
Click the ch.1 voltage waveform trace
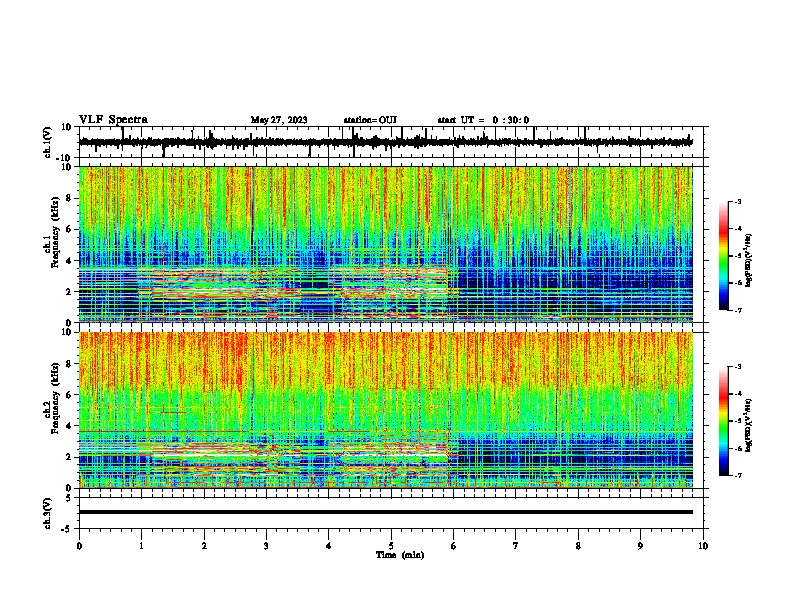[x=386, y=142]
